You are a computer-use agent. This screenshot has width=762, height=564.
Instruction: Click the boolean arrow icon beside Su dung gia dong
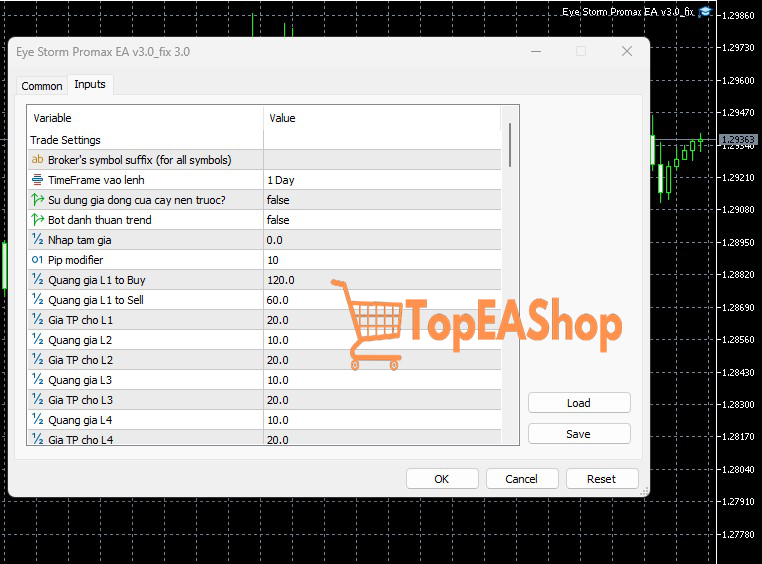click(37, 199)
